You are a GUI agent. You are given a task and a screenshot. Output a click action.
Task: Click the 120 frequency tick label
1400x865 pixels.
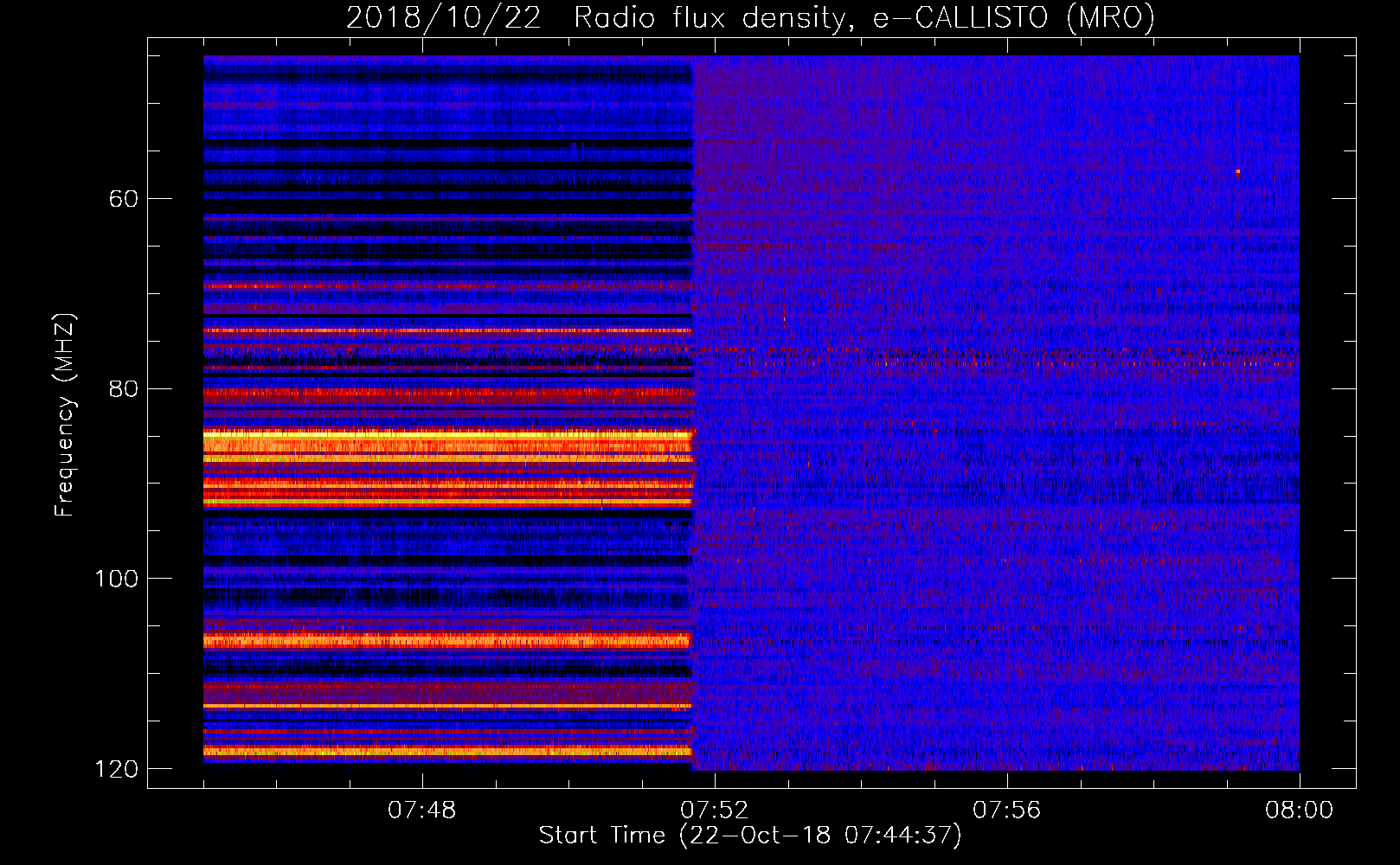(x=116, y=768)
